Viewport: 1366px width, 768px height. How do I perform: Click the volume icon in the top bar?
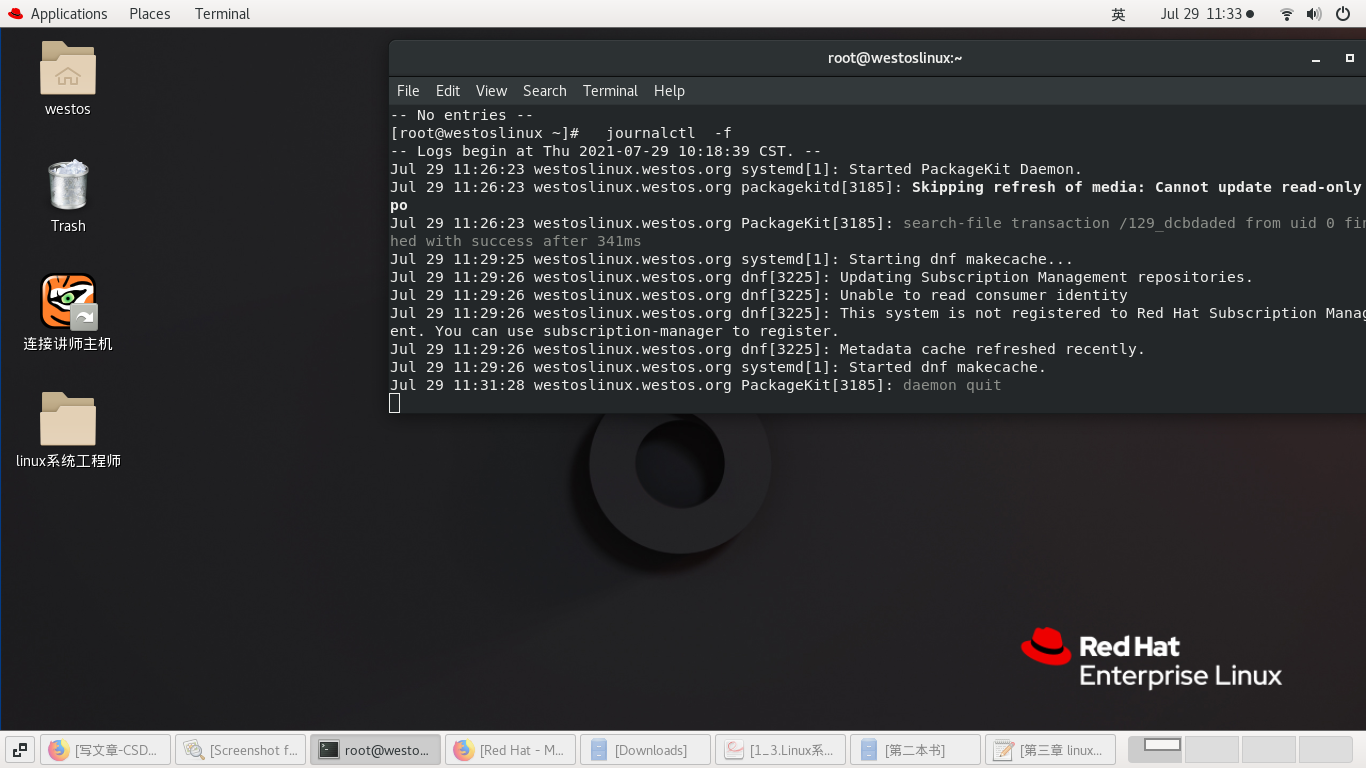1312,14
